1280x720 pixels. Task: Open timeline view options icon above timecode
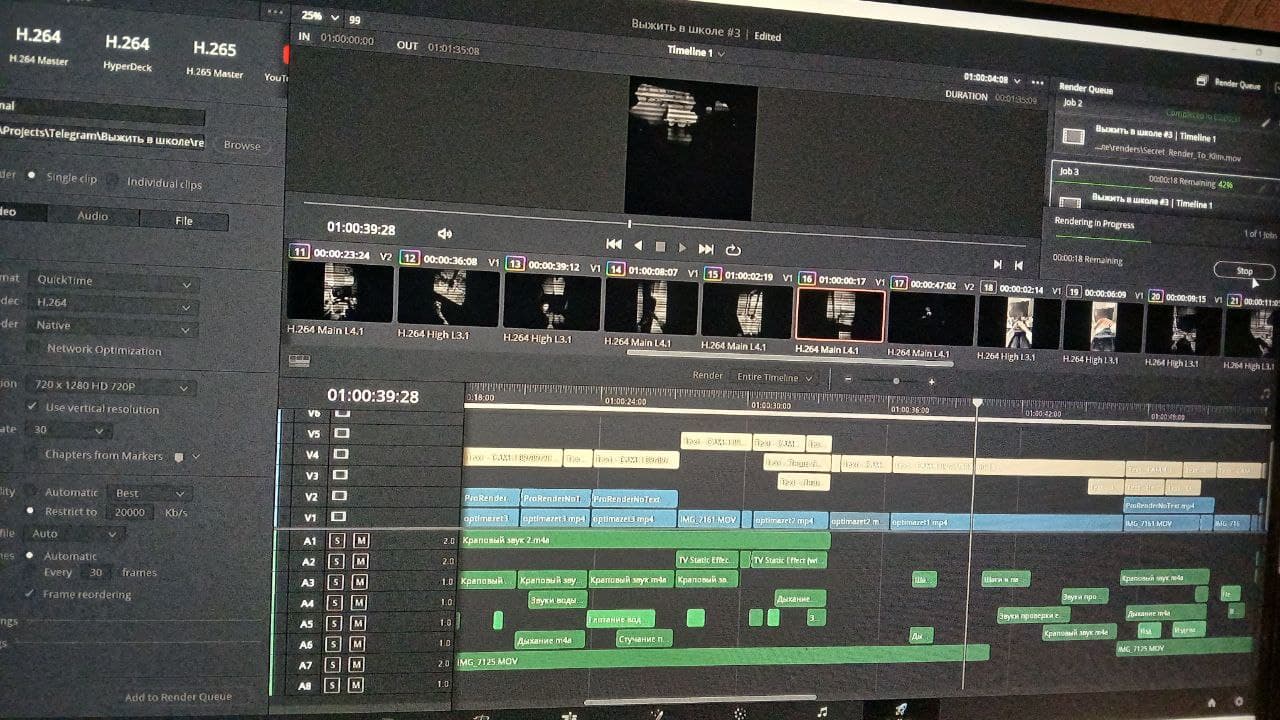tap(298, 359)
